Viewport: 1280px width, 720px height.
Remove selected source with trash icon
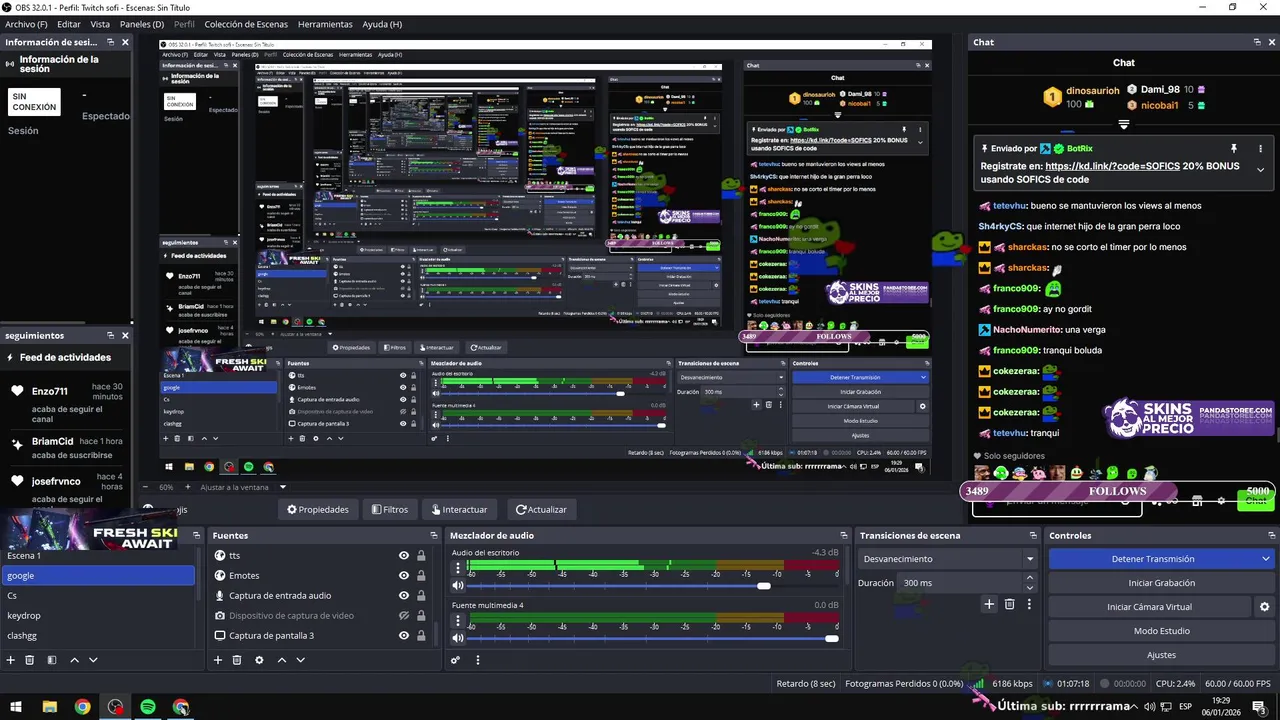click(x=237, y=660)
